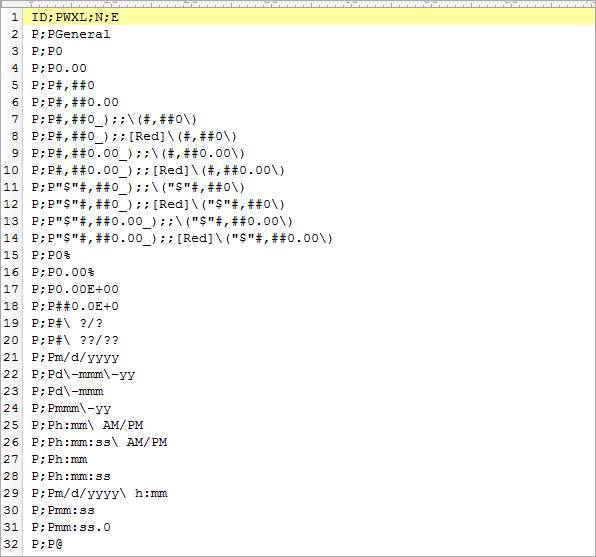Click line number 32 in the gutter
The width and height of the screenshot is (596, 557).
coord(11,544)
